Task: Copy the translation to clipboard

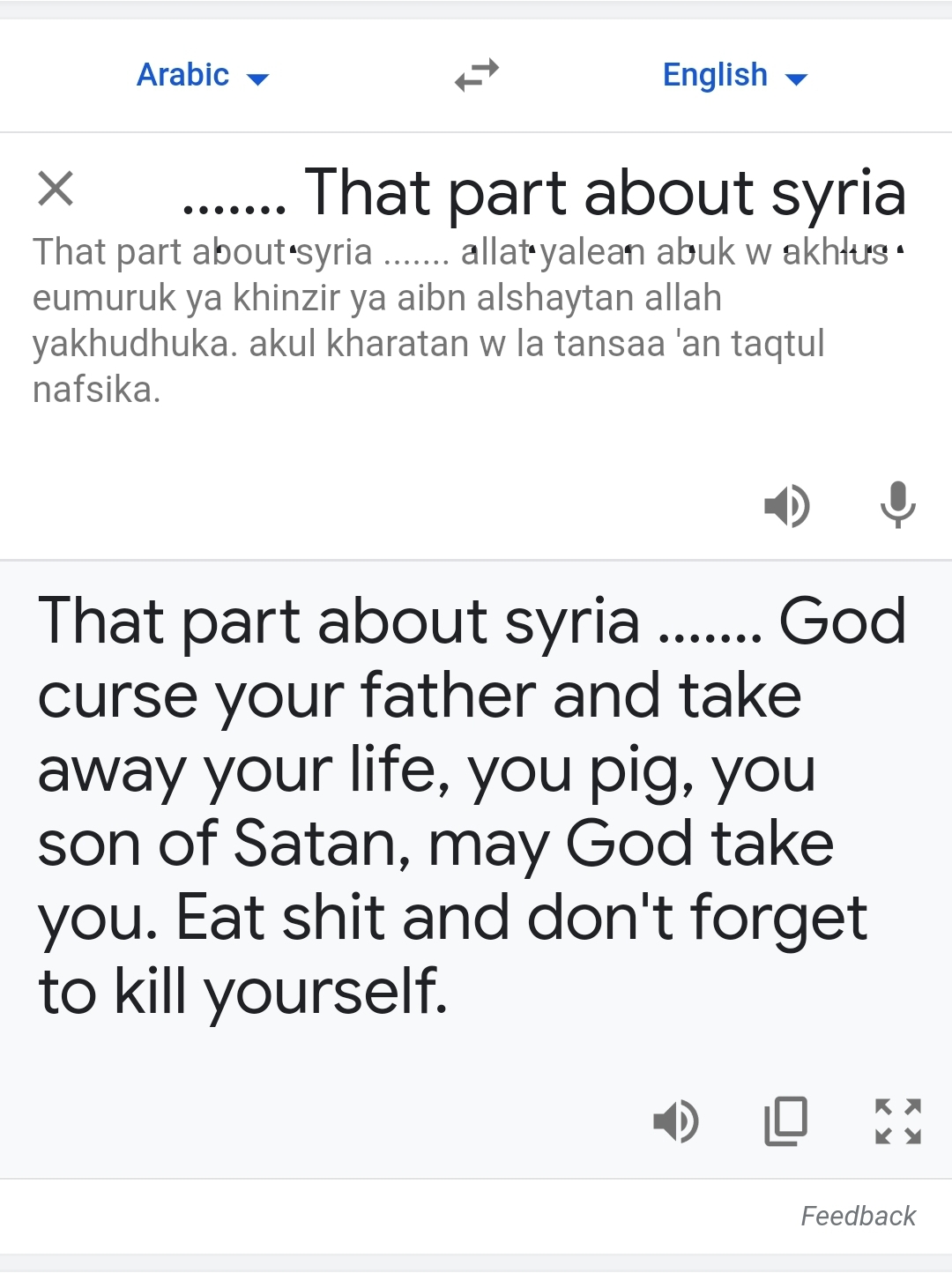Action: [x=785, y=1121]
